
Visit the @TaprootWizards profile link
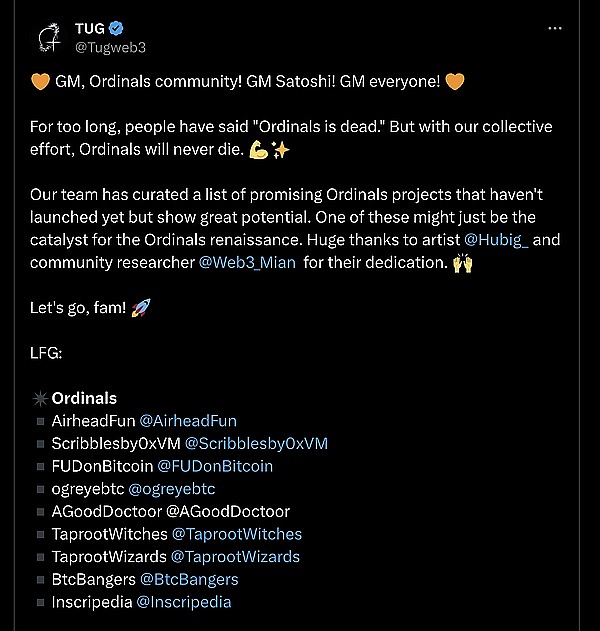(x=236, y=557)
